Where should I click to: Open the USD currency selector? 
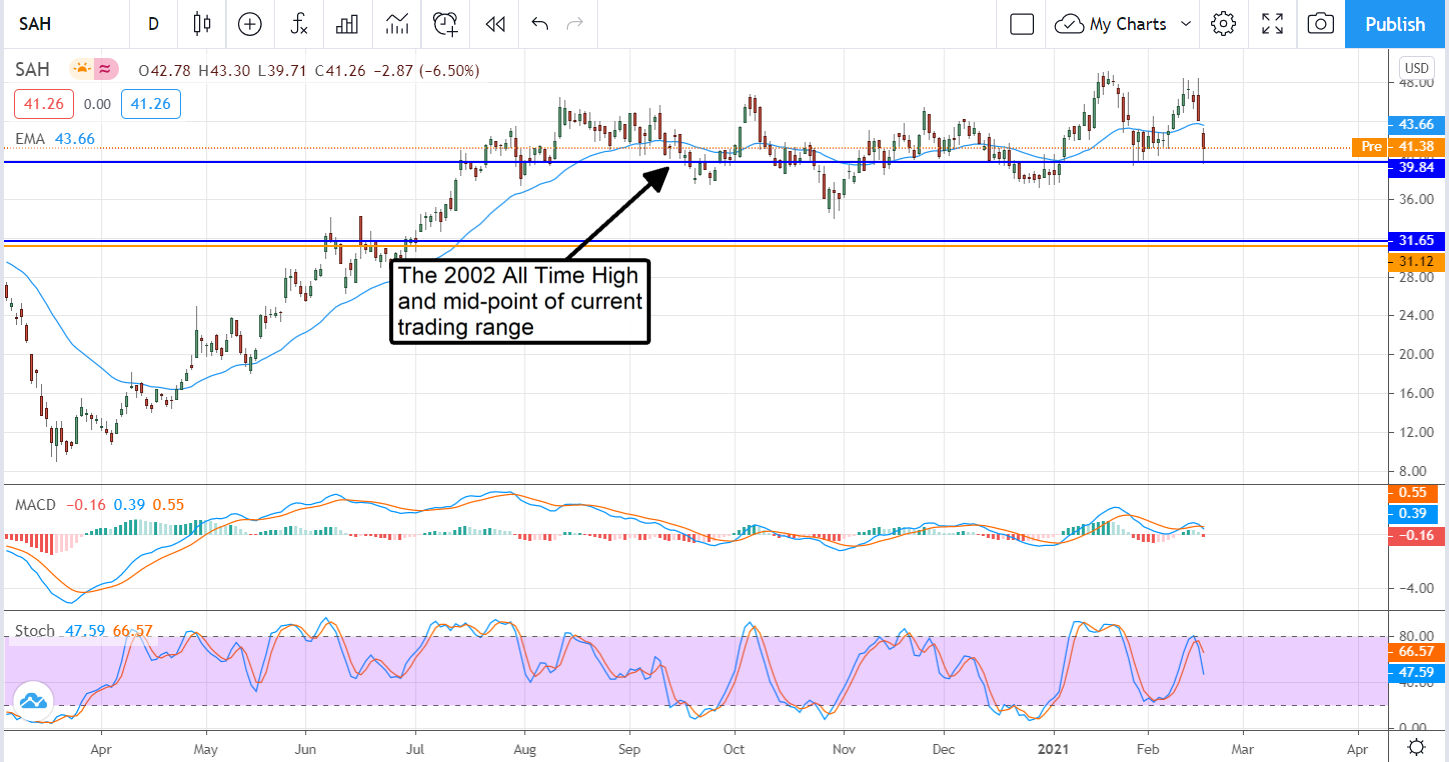[1416, 68]
